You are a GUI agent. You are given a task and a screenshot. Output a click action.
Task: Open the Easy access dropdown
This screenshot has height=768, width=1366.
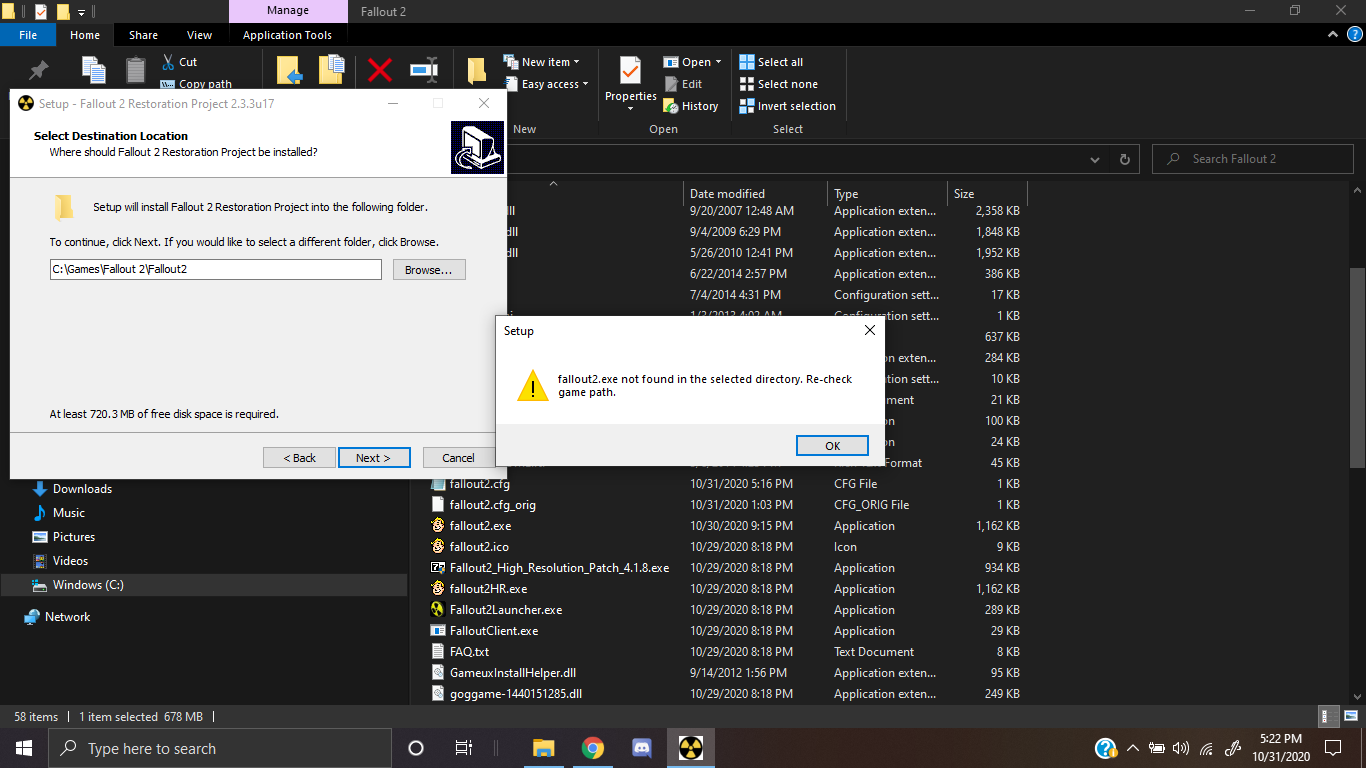[x=546, y=84]
